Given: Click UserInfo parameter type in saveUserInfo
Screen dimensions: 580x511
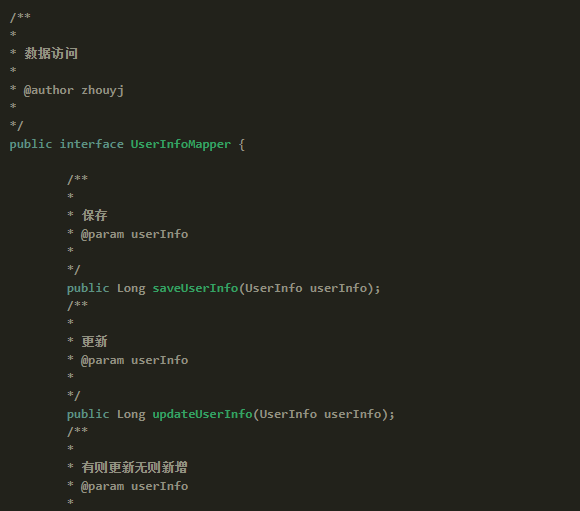Looking at the screenshot, I should (x=274, y=288).
